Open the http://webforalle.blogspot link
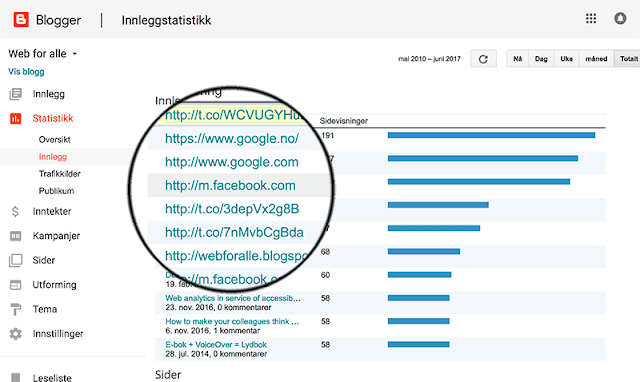 [237, 256]
